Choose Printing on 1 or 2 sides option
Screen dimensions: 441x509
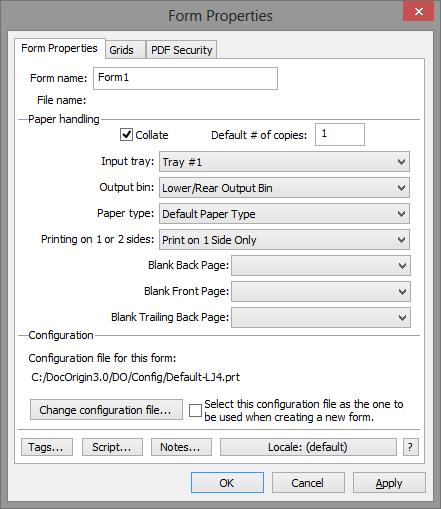[x=284, y=240]
